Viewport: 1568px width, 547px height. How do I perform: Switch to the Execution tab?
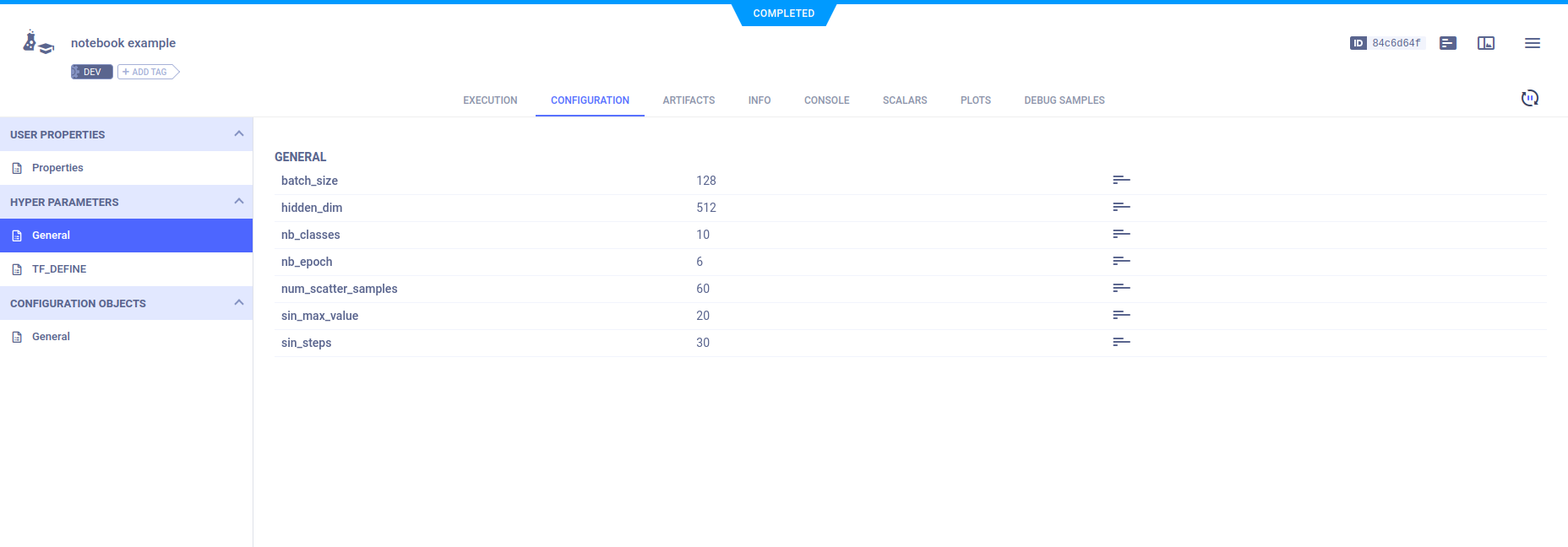490,100
